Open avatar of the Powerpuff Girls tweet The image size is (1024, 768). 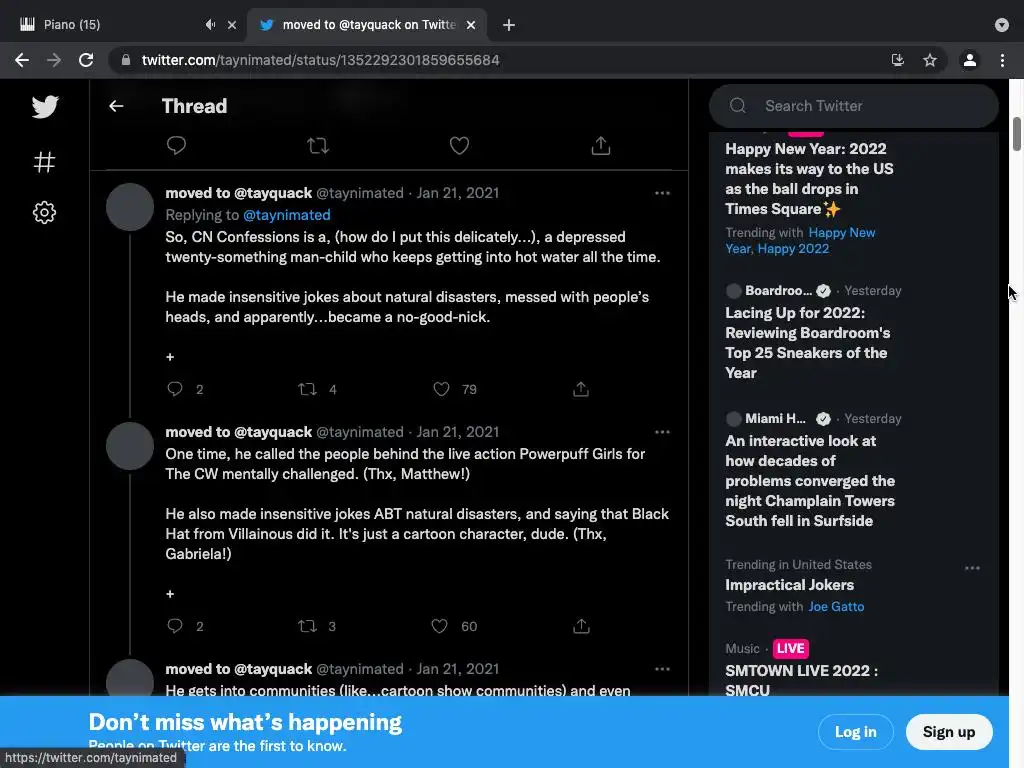click(130, 446)
